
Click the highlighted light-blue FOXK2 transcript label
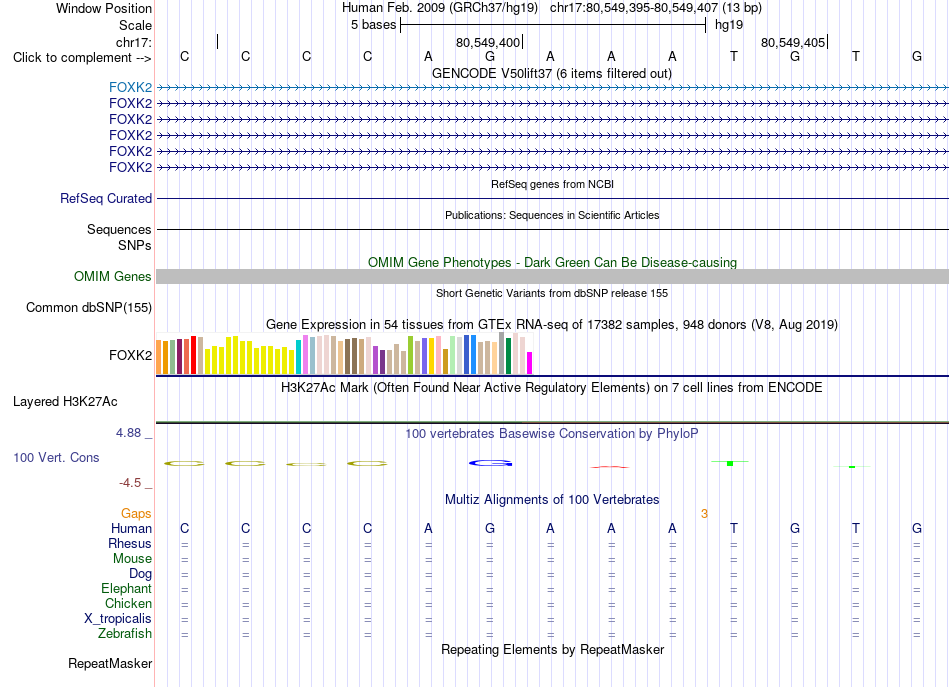click(130, 87)
